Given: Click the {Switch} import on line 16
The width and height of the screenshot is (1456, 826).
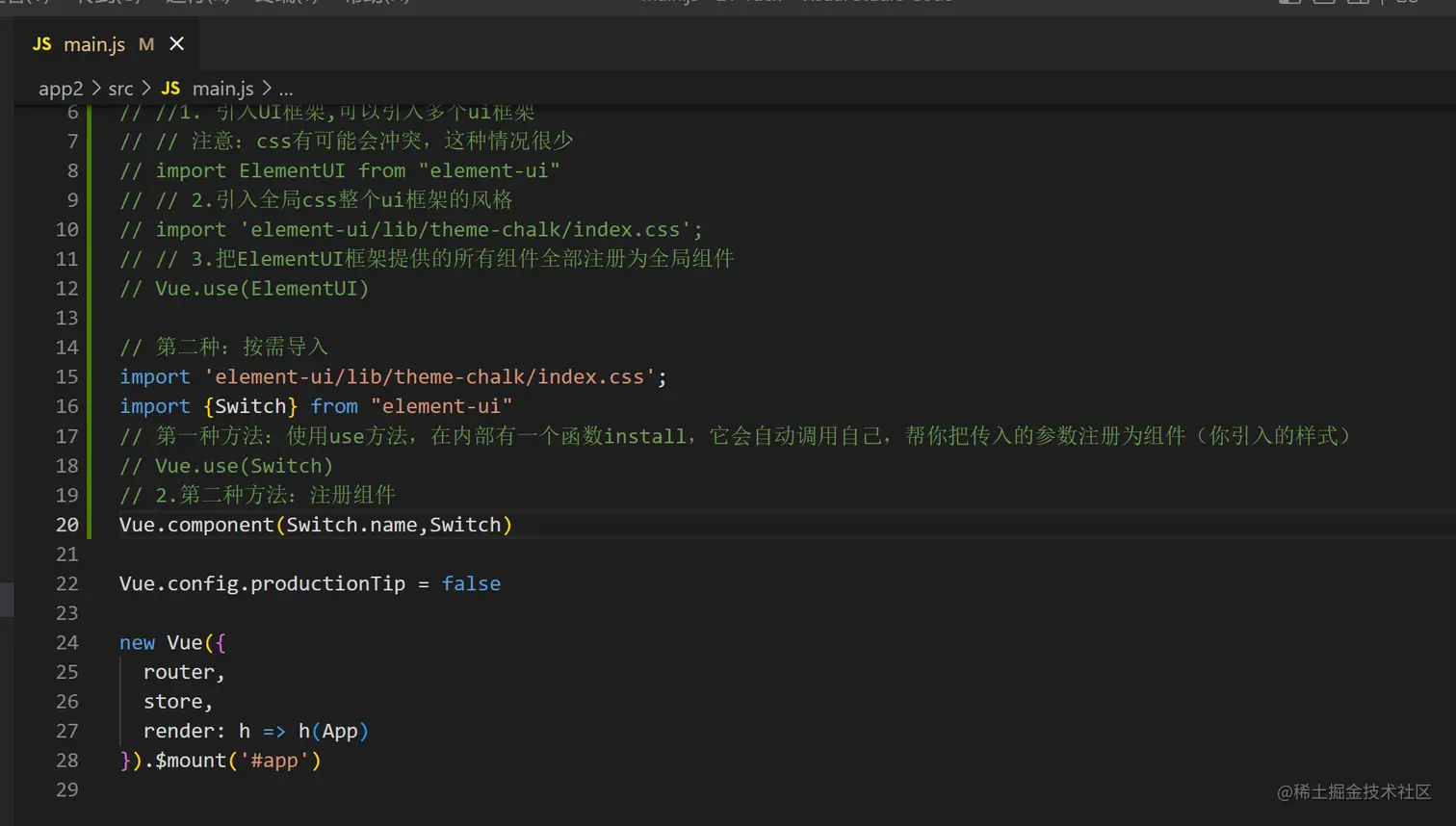Looking at the screenshot, I should coord(250,406).
